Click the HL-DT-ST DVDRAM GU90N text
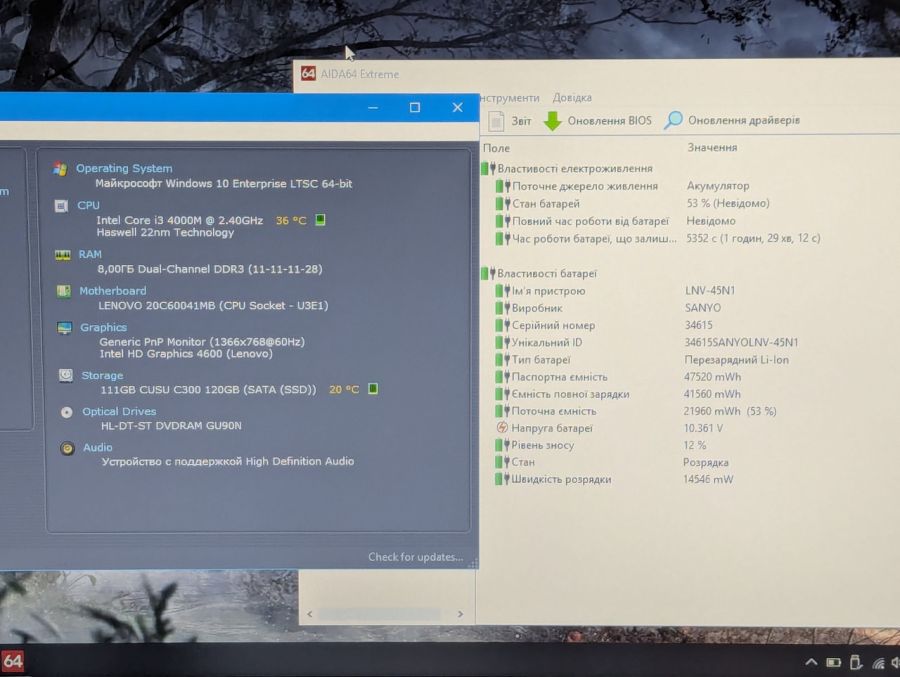The image size is (900, 677). pos(171,425)
